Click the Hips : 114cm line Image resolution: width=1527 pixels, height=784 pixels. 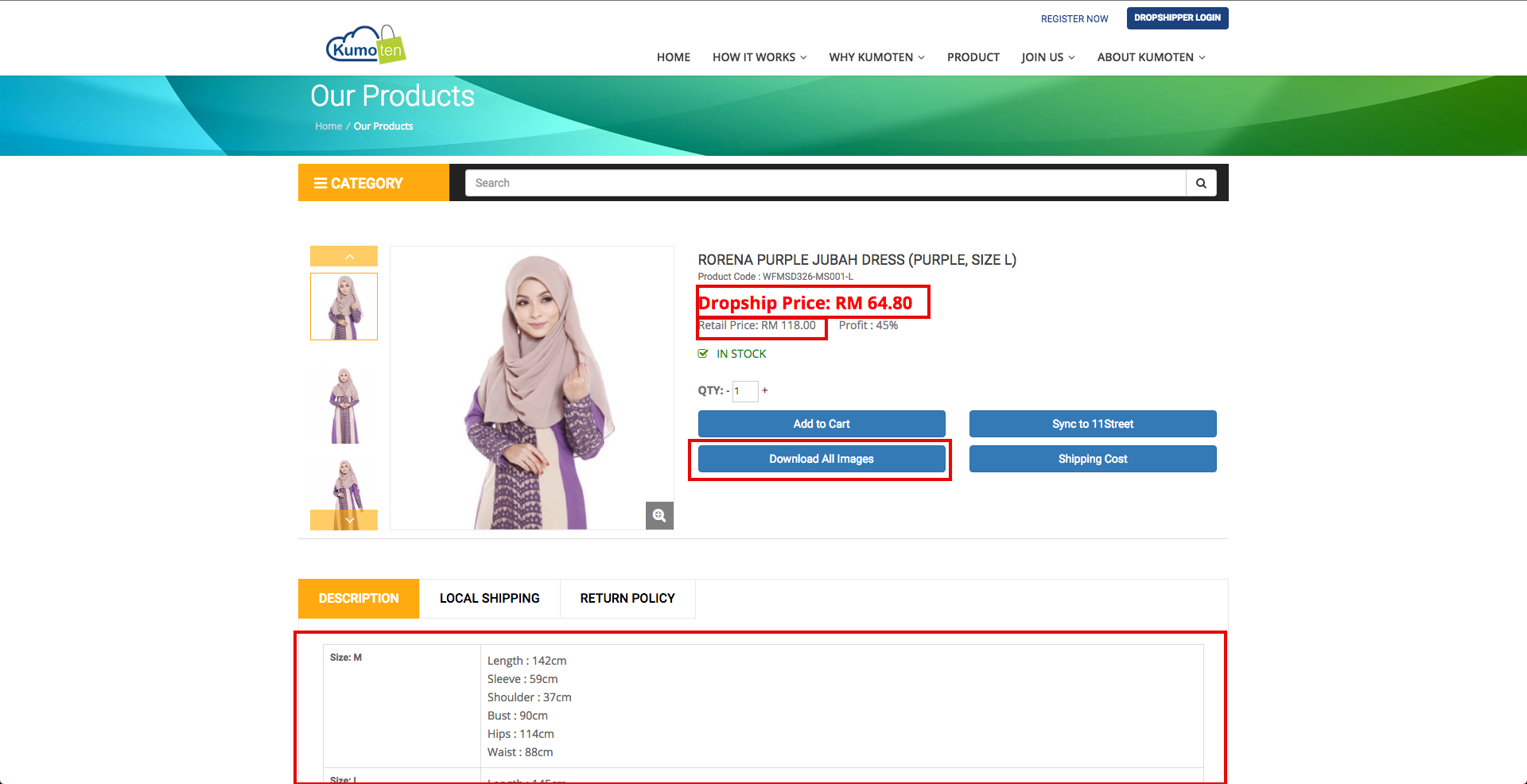521,734
